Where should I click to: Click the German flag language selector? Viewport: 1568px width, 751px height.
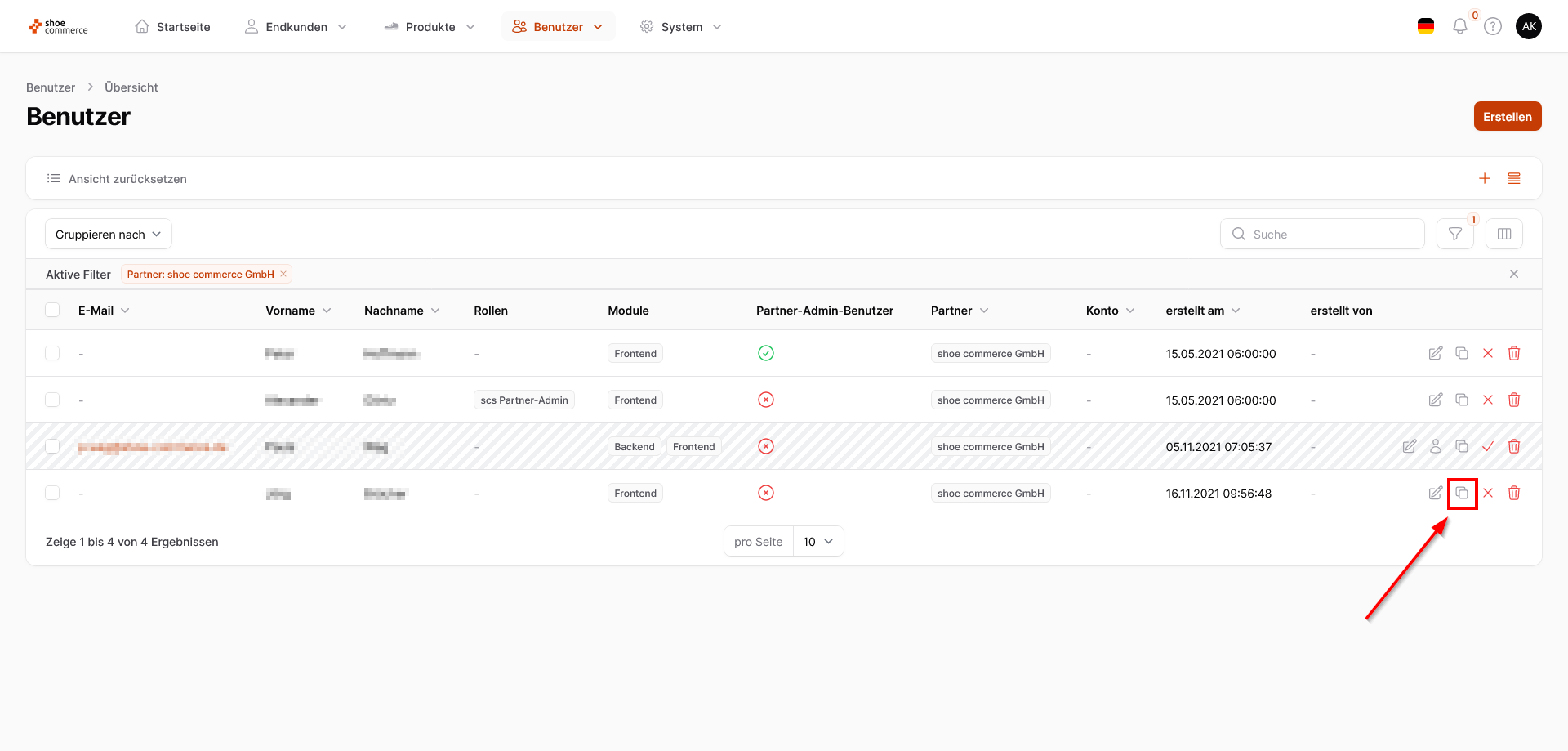(1425, 27)
